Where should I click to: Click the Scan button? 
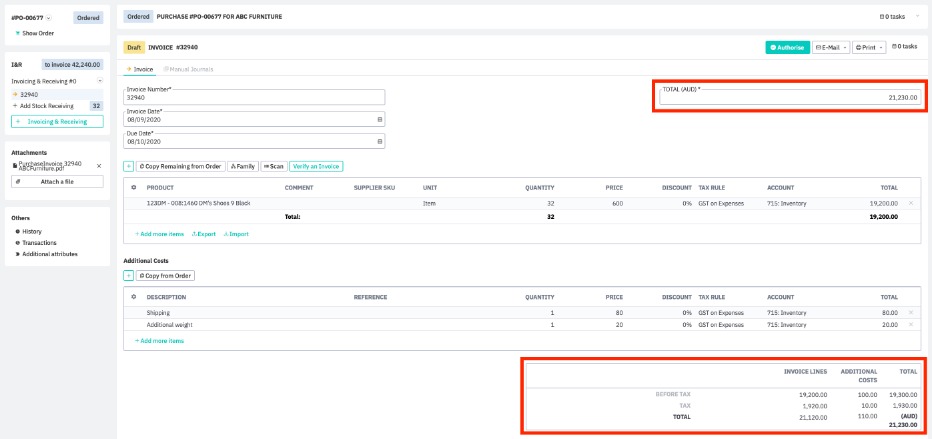pyautogui.click(x=273, y=166)
